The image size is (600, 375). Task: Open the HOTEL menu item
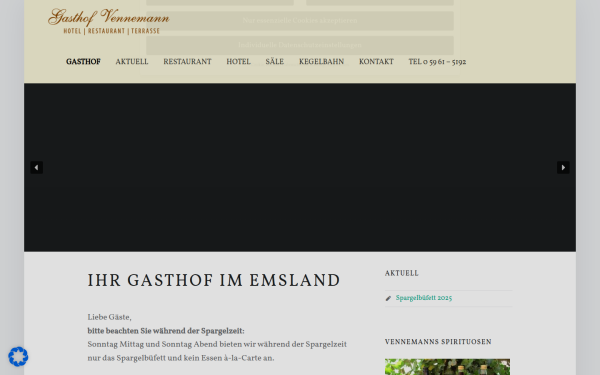pyautogui.click(x=238, y=62)
